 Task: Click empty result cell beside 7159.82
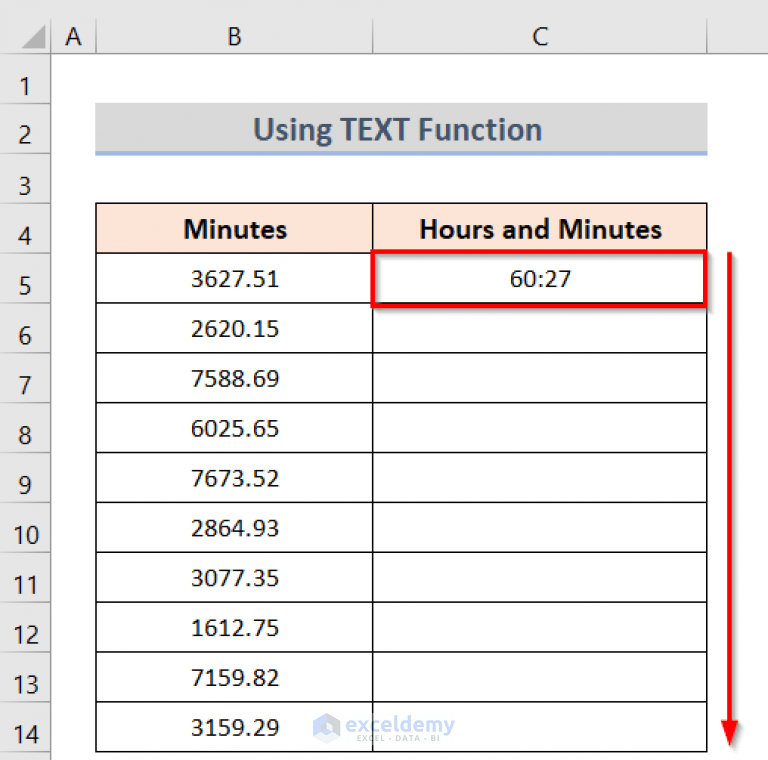[540, 678]
